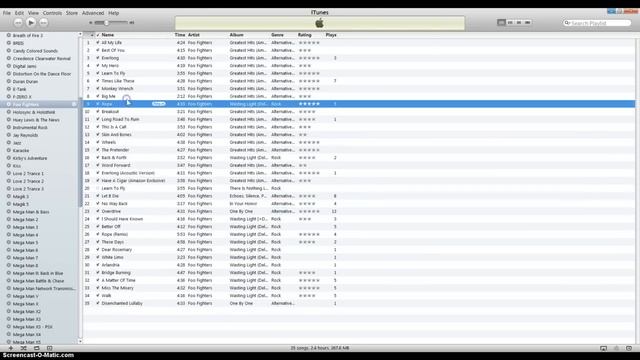Click the Ping button on the selected song
This screenshot has width=640, height=360.
(x=158, y=104)
